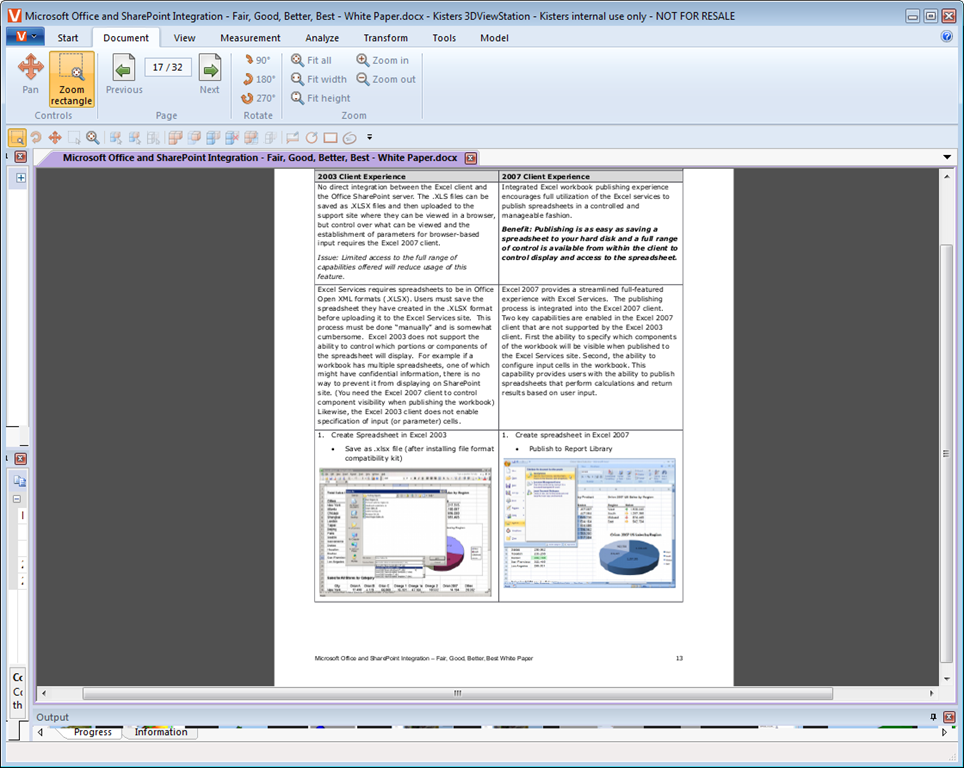This screenshot has height=768, width=964.
Task: Click the magnifier fit icon in the quick toolbar
Action: pos(92,137)
